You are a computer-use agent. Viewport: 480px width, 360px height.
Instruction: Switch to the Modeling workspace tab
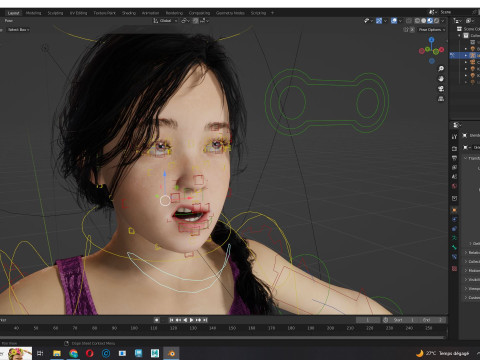(33, 13)
